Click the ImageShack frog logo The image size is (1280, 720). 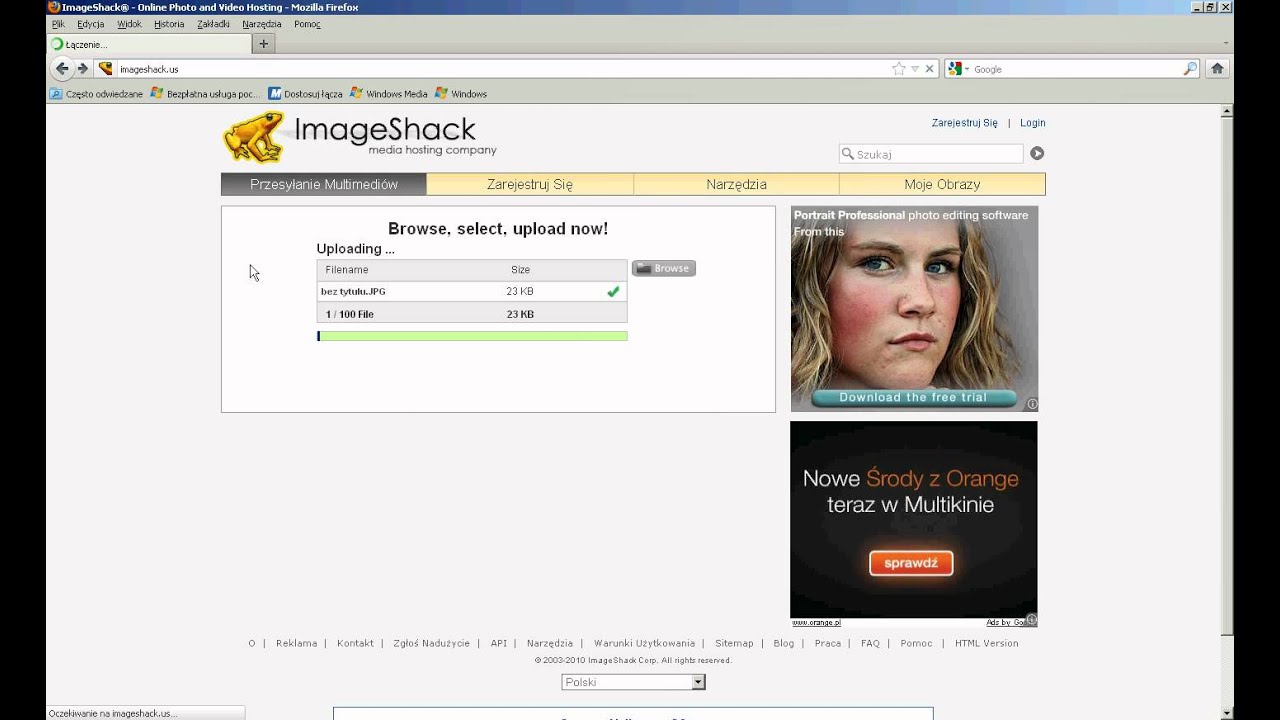(x=254, y=137)
